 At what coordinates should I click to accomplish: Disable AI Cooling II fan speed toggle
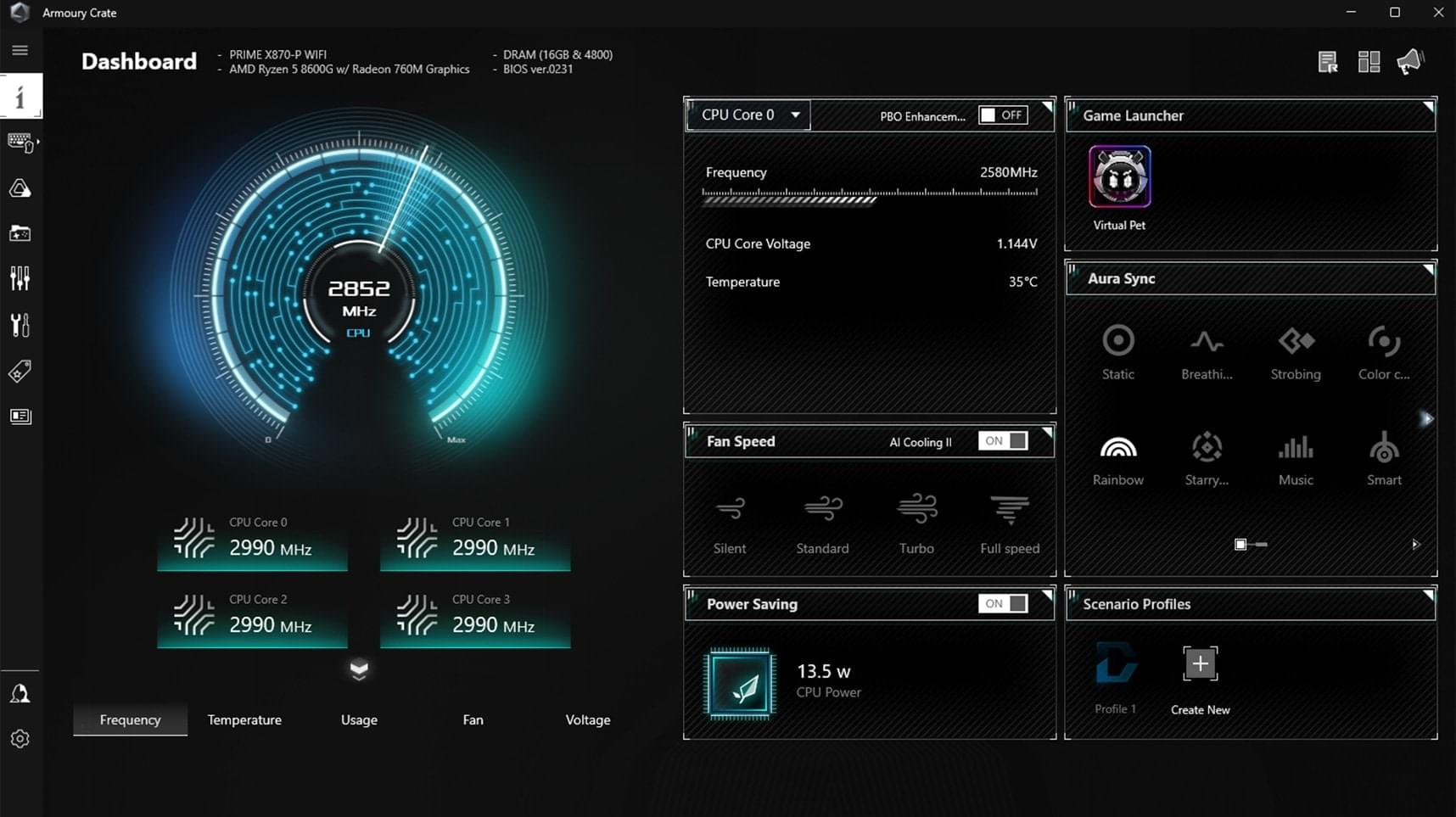click(1001, 441)
